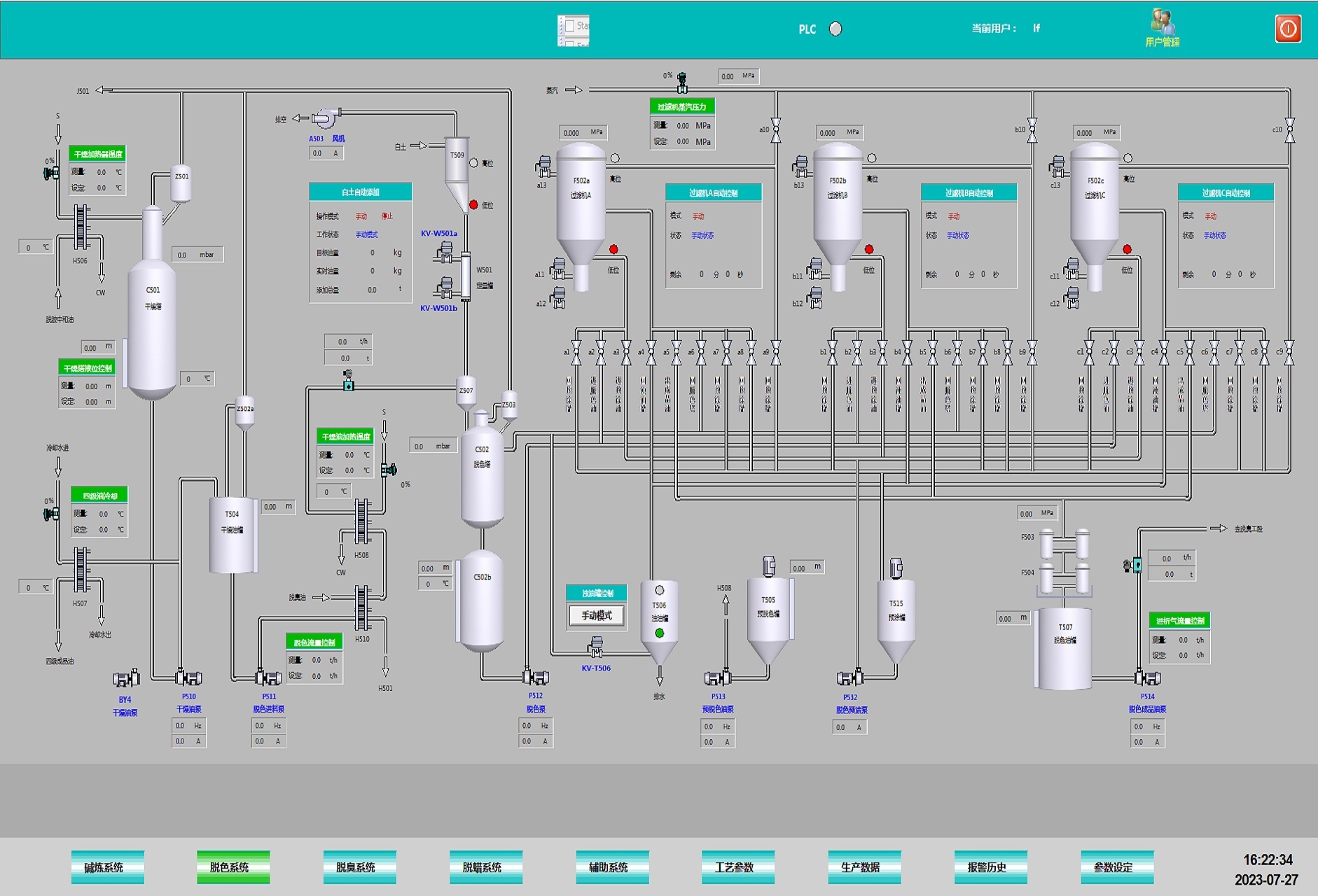The height and width of the screenshot is (896, 1318).
Task: Click valve c12 below filter F502c
Action: [1071, 297]
